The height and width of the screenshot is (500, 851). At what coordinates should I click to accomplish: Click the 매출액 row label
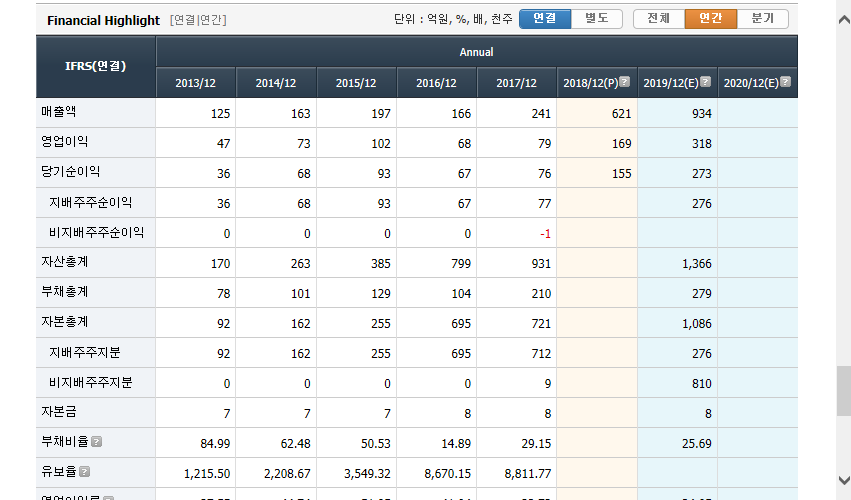(x=59, y=112)
